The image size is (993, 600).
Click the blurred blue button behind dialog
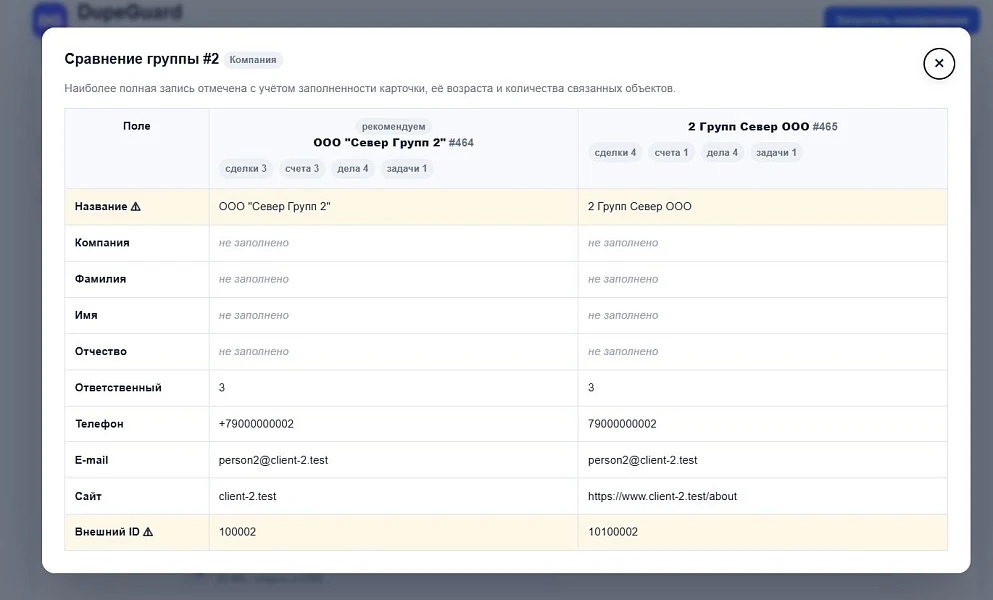(x=902, y=19)
